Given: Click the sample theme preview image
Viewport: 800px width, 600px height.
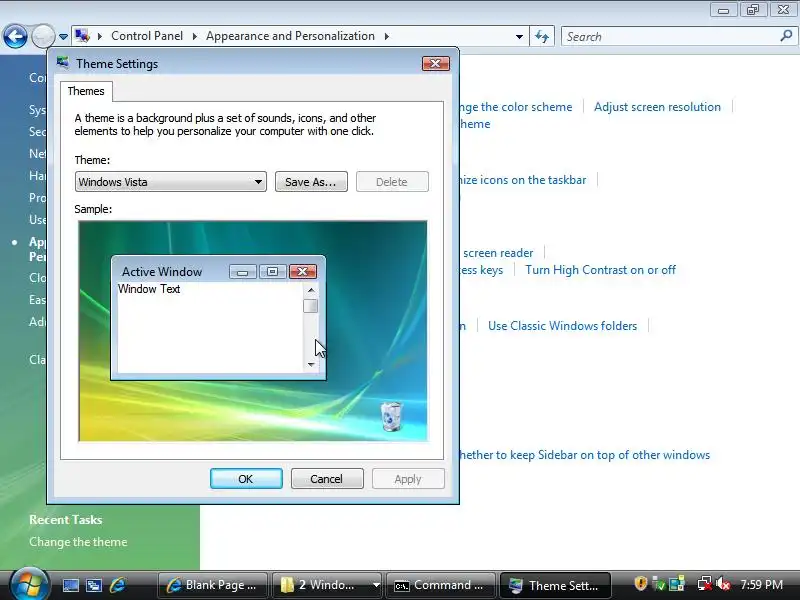Looking at the screenshot, I should coord(253,331).
